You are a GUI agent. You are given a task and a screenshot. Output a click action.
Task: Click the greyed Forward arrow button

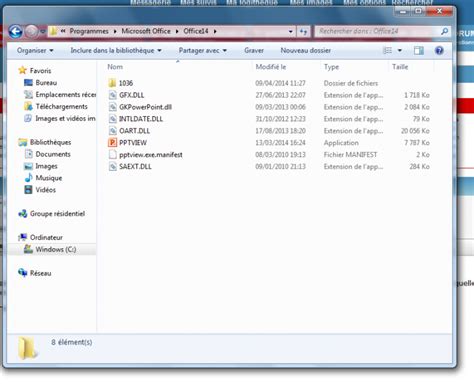tap(32, 32)
